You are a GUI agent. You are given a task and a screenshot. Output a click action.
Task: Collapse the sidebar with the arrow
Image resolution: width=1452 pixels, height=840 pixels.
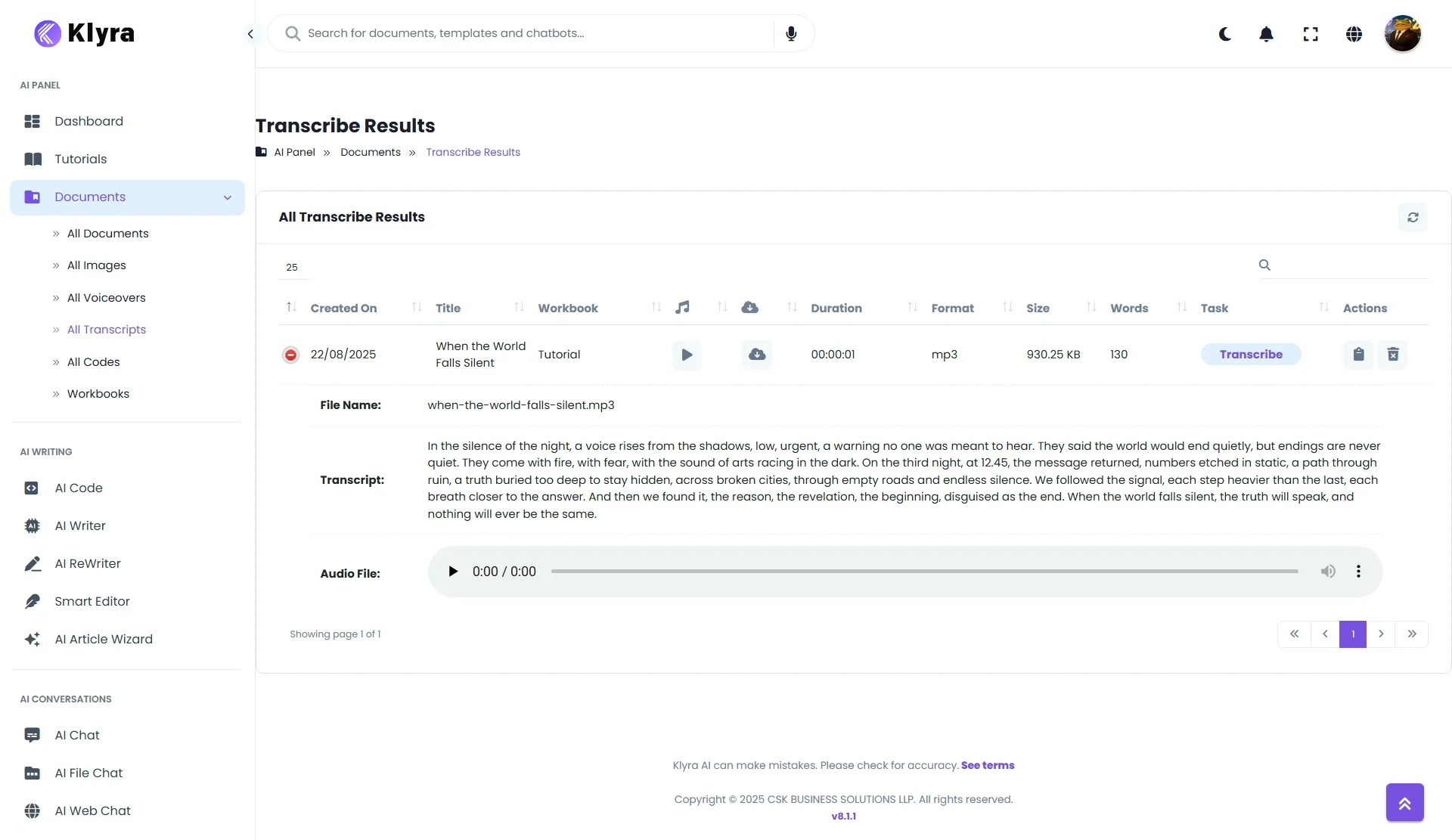coord(250,33)
